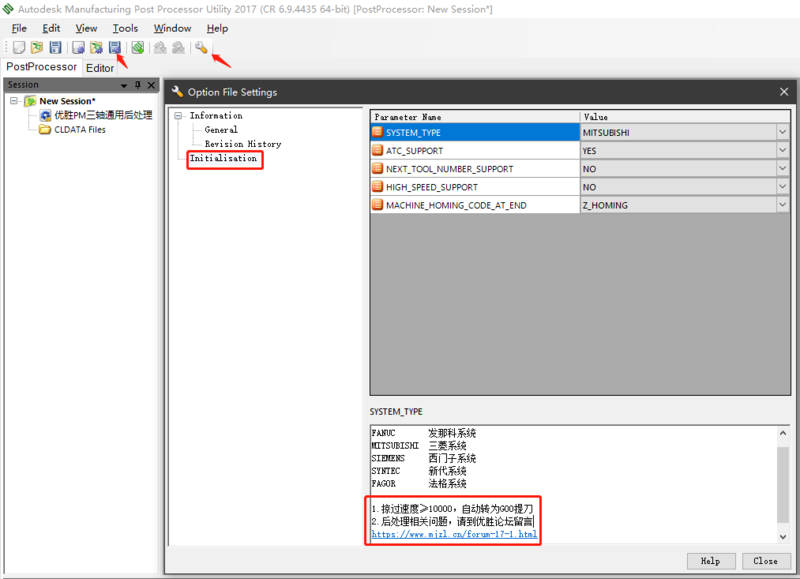Click the NEXT_TOOL_NUMBER_SUPPORT name cell
800x579 pixels.
475,168
